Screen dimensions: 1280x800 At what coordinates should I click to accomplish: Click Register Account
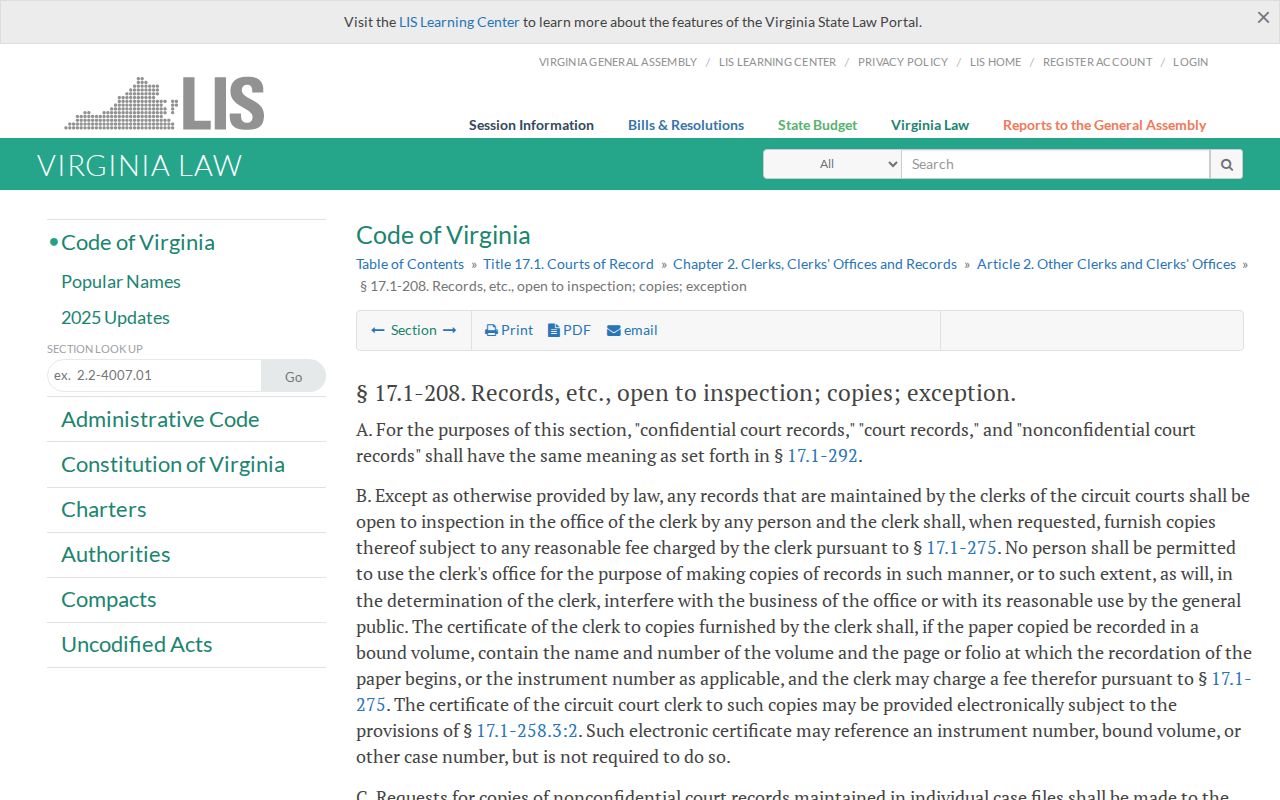coord(1097,62)
